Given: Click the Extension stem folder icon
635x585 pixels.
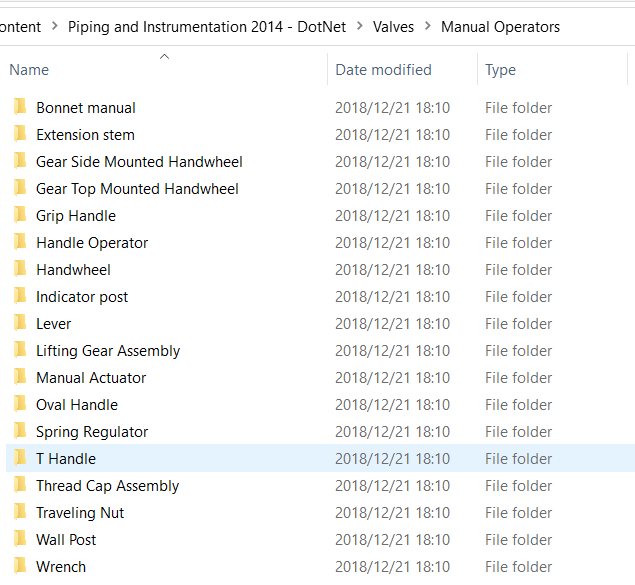Looking at the screenshot, I should tap(20, 134).
